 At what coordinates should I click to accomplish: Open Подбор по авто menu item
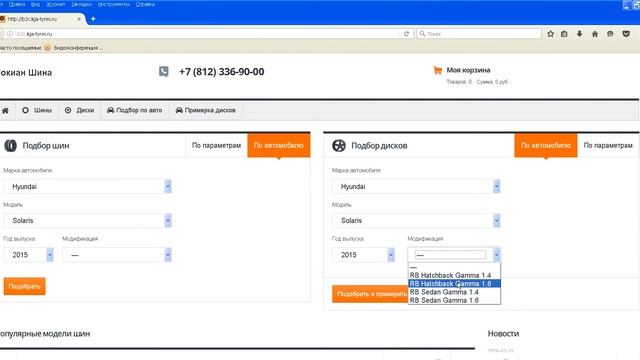point(135,110)
